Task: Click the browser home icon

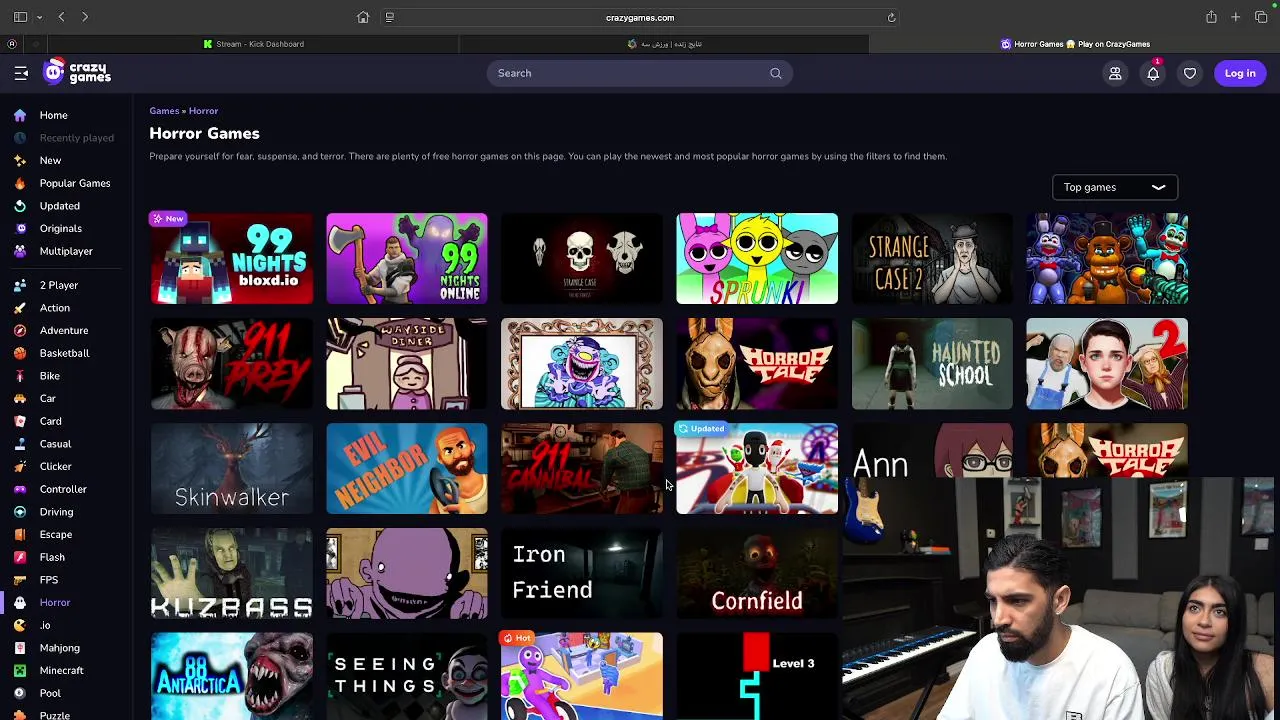Action: click(x=363, y=17)
